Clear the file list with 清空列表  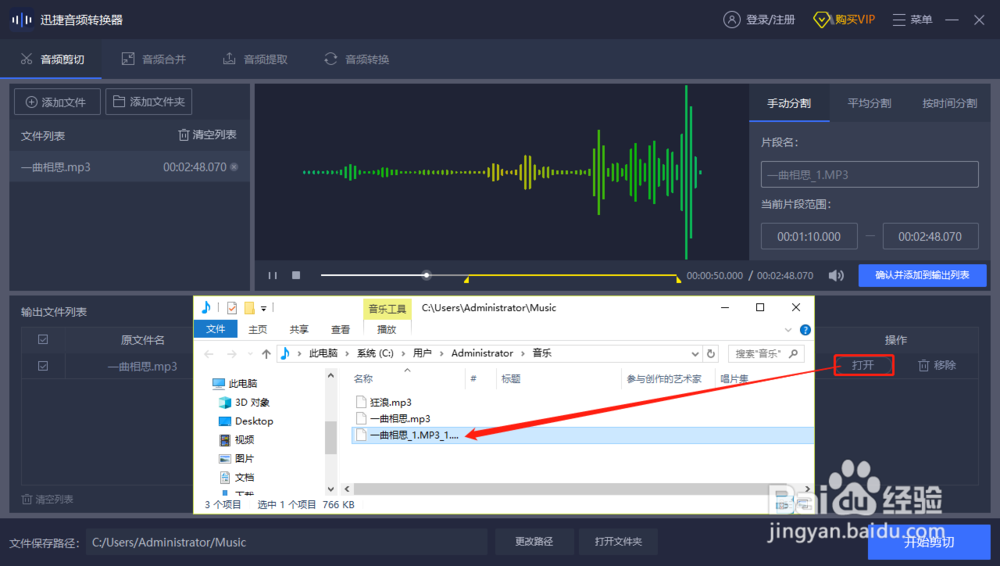pos(207,135)
